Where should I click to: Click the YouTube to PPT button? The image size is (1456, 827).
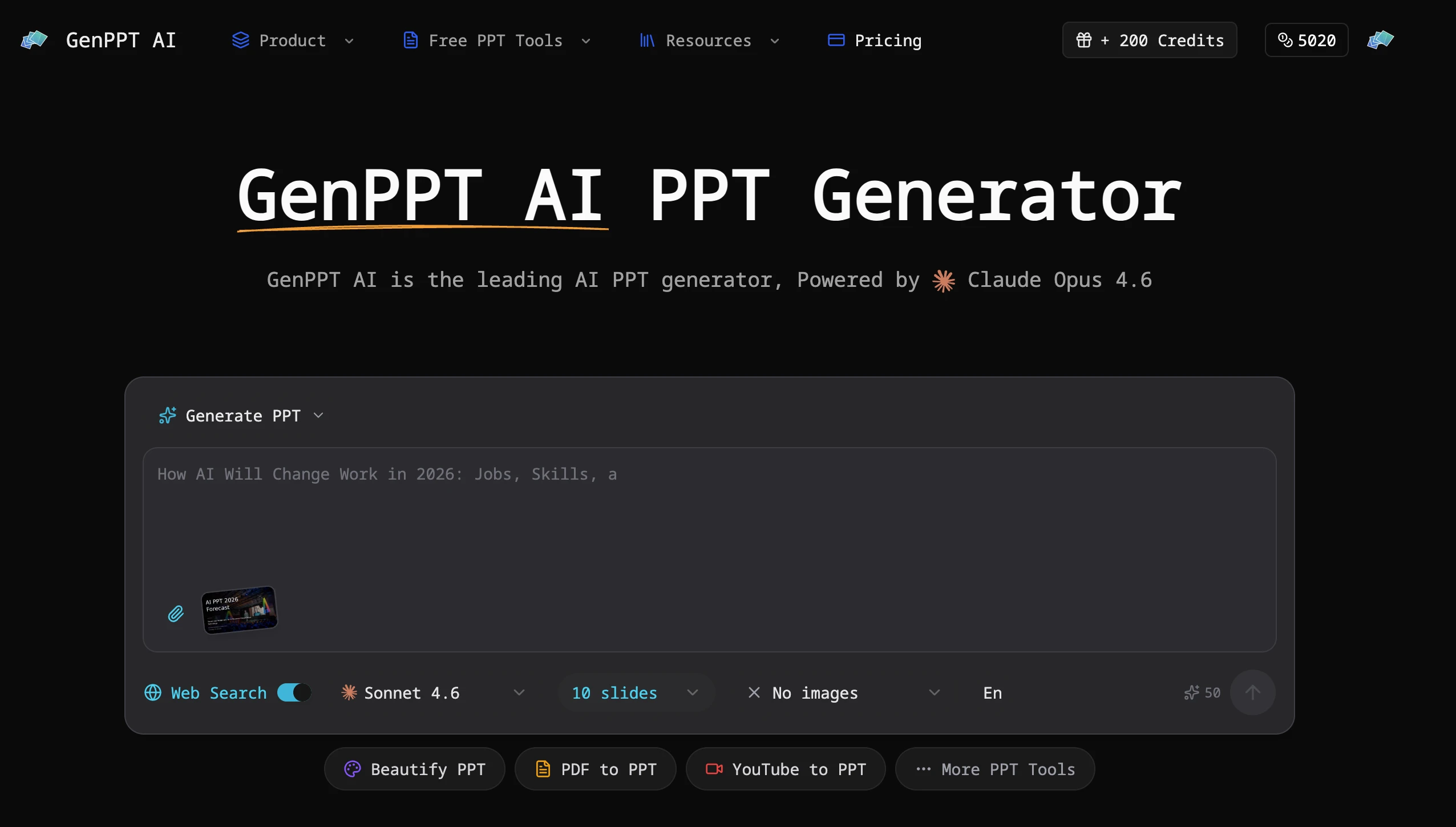click(x=786, y=769)
